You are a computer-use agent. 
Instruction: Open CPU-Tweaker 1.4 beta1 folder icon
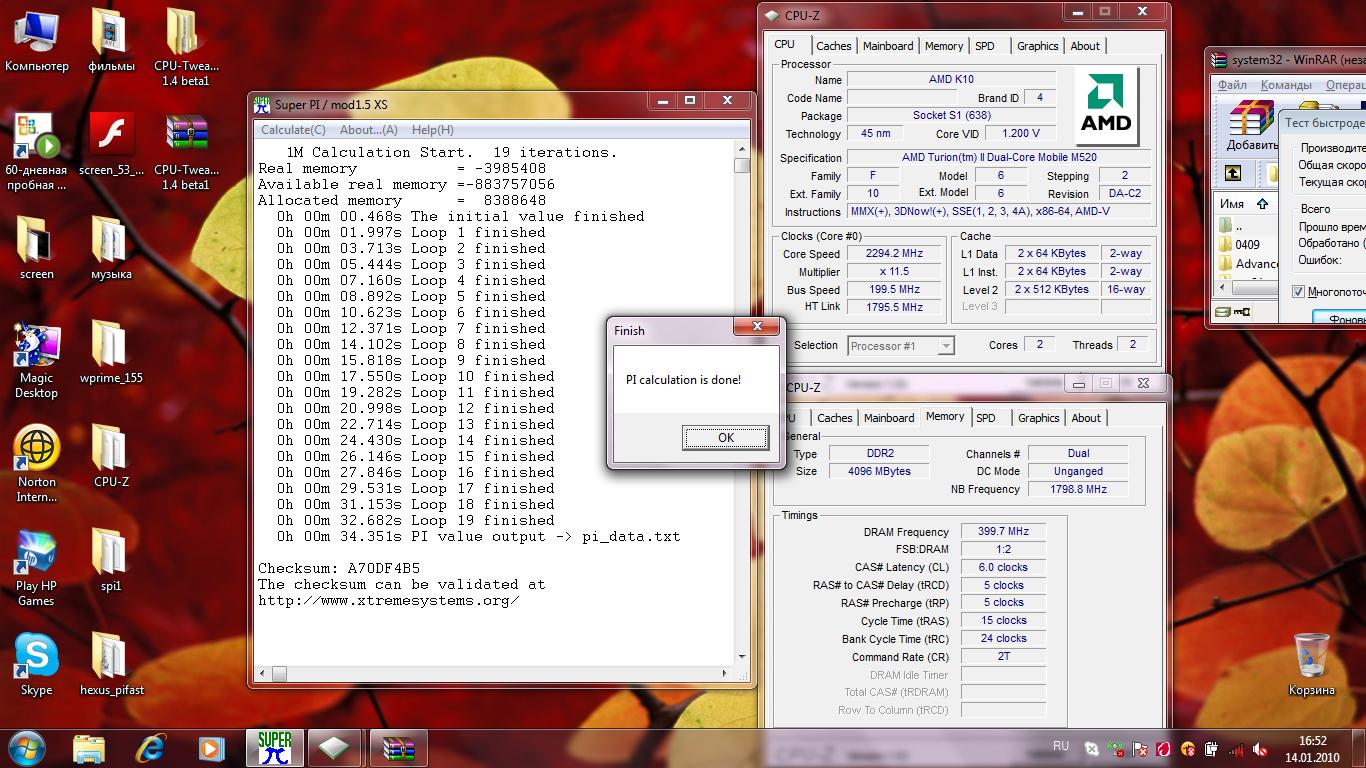pos(186,48)
